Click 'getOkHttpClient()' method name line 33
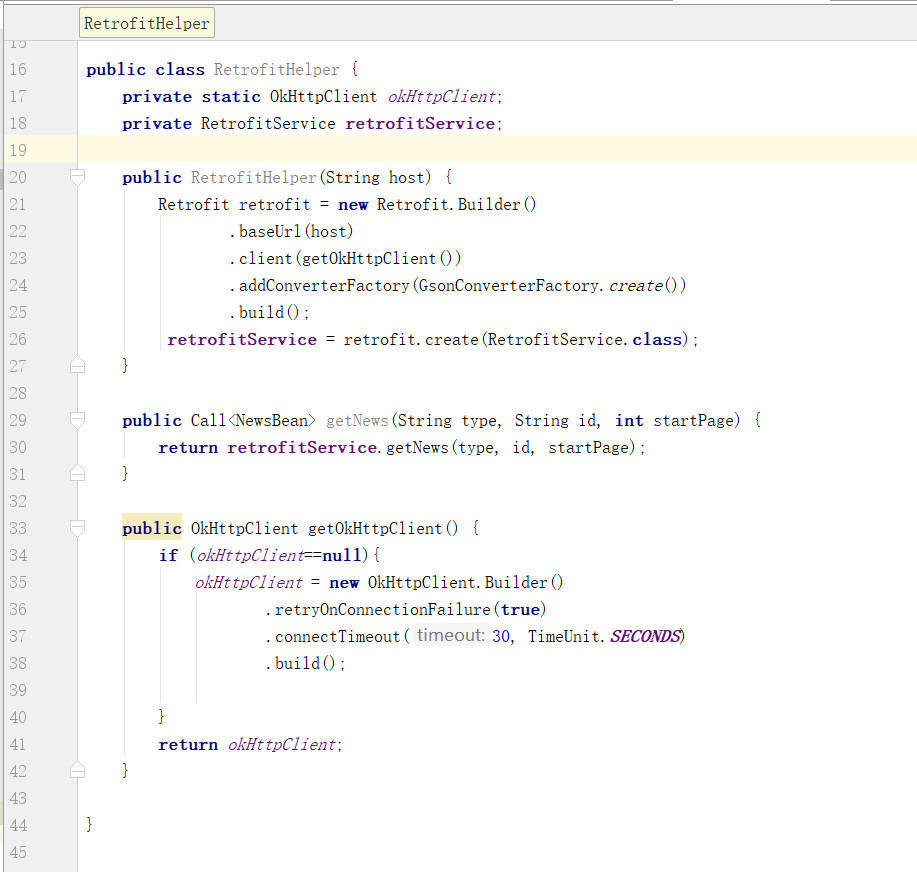Screen dimensions: 917x872 pyautogui.click(x=383, y=528)
